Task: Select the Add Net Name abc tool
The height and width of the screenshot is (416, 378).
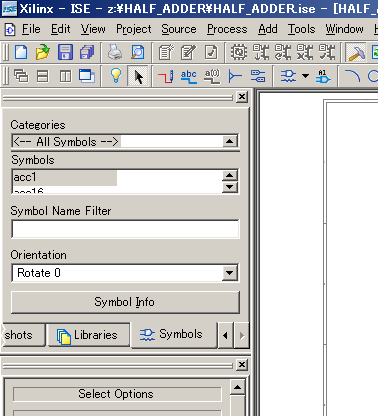Action: pyautogui.click(x=188, y=76)
